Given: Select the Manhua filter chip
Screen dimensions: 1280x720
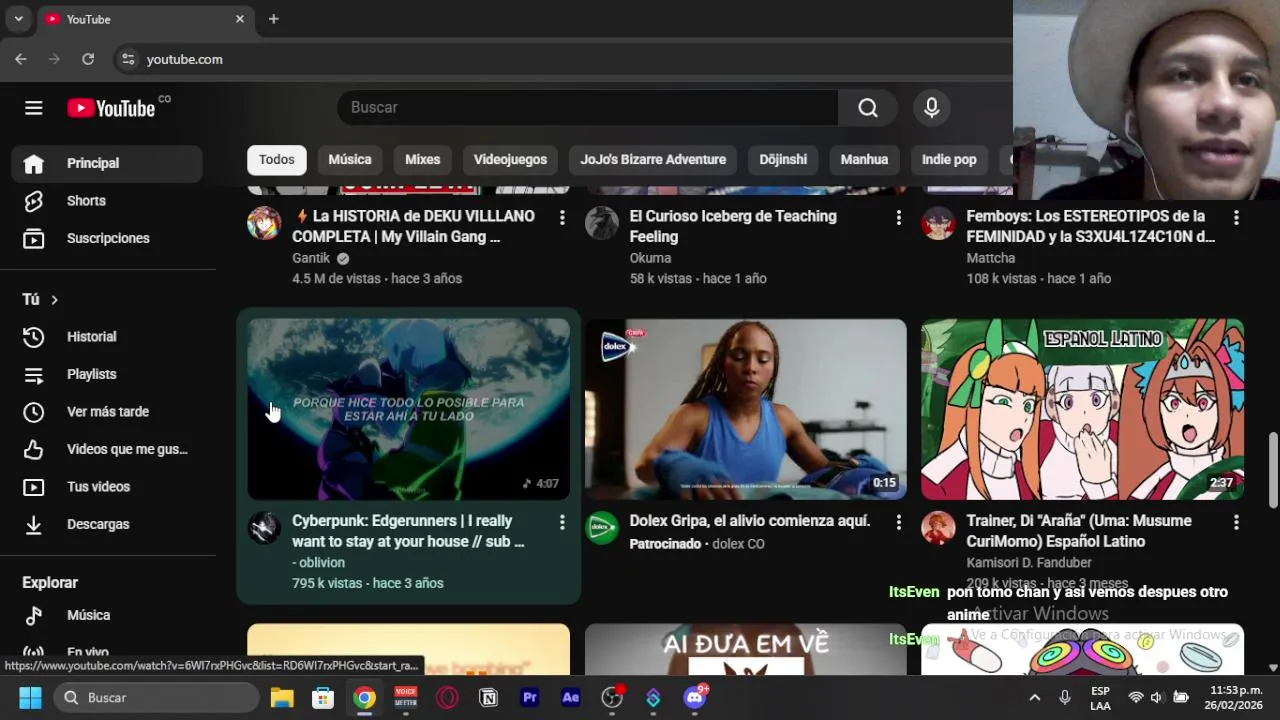Looking at the screenshot, I should click(864, 159).
